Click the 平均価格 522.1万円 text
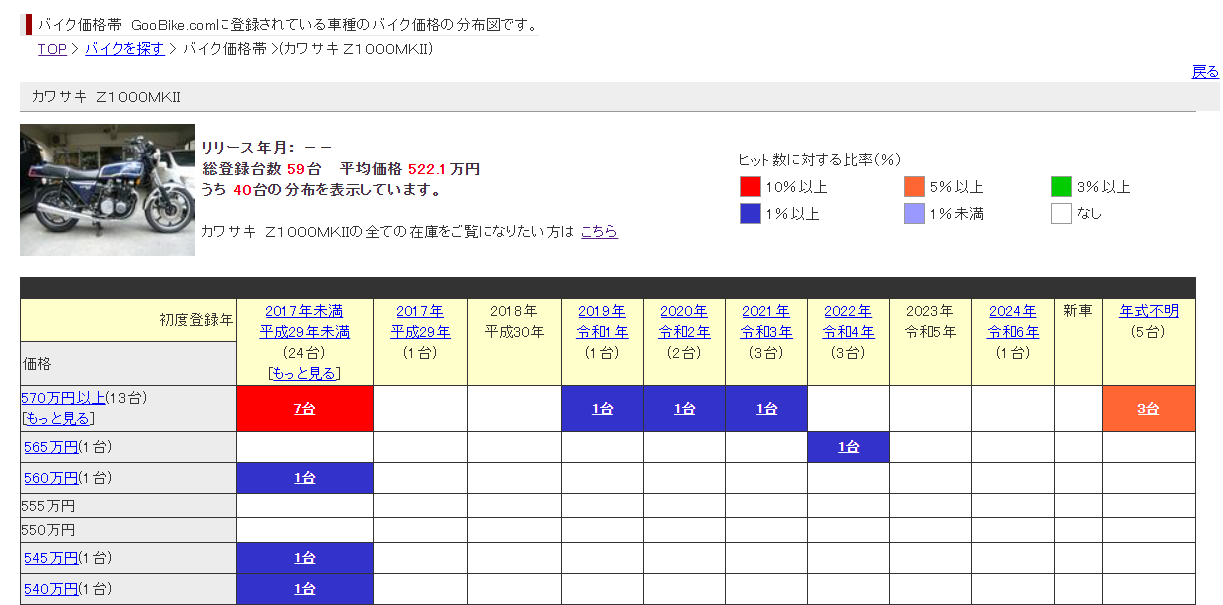The image size is (1223, 605). point(410,169)
